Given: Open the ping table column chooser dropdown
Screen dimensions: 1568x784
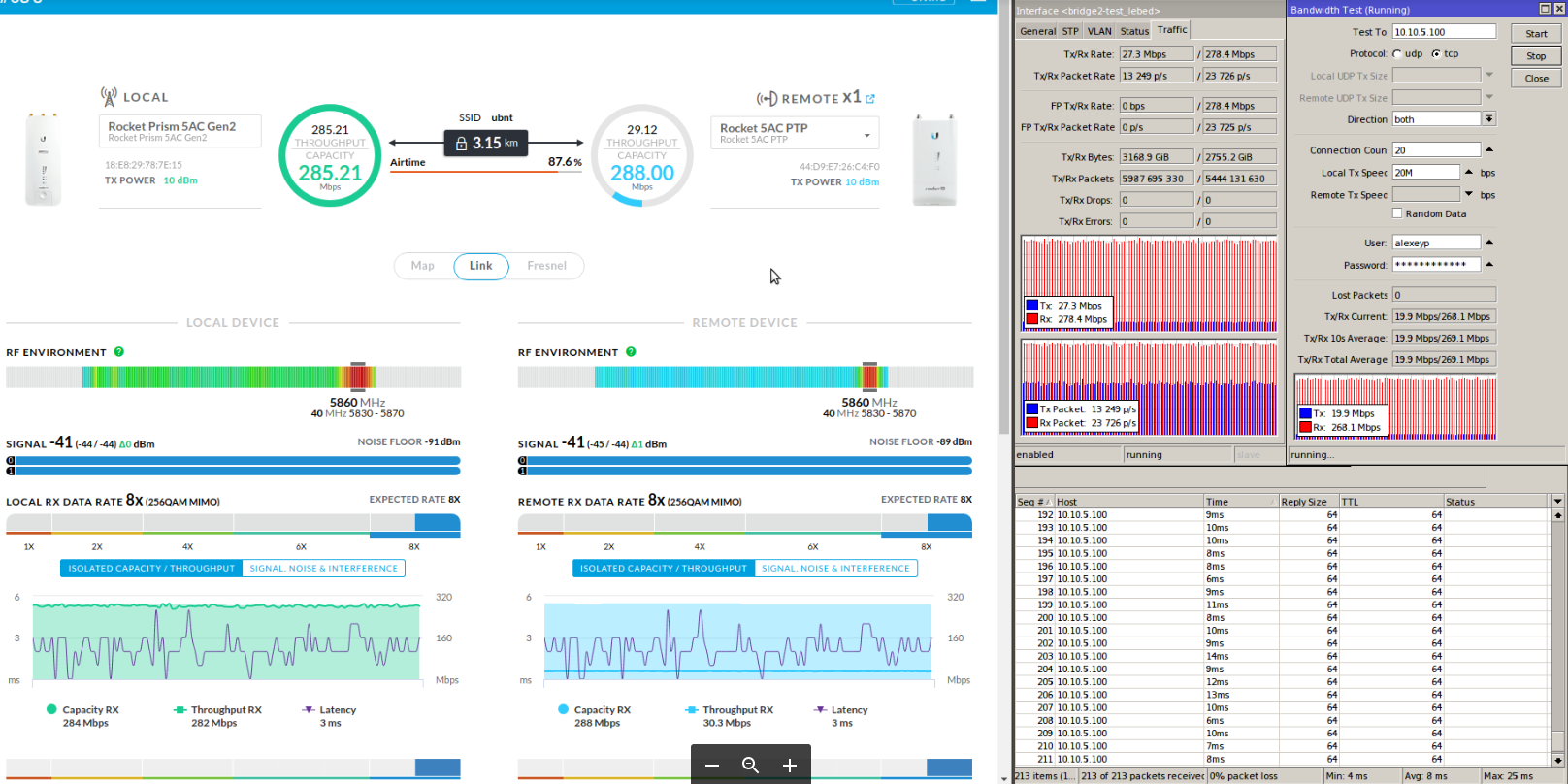Looking at the screenshot, I should point(1557,502).
